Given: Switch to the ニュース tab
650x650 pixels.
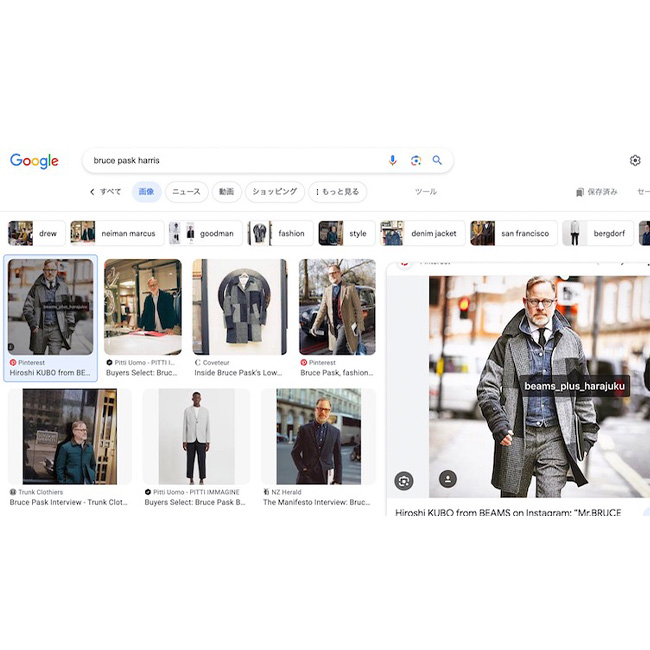Looking at the screenshot, I should click(185, 192).
